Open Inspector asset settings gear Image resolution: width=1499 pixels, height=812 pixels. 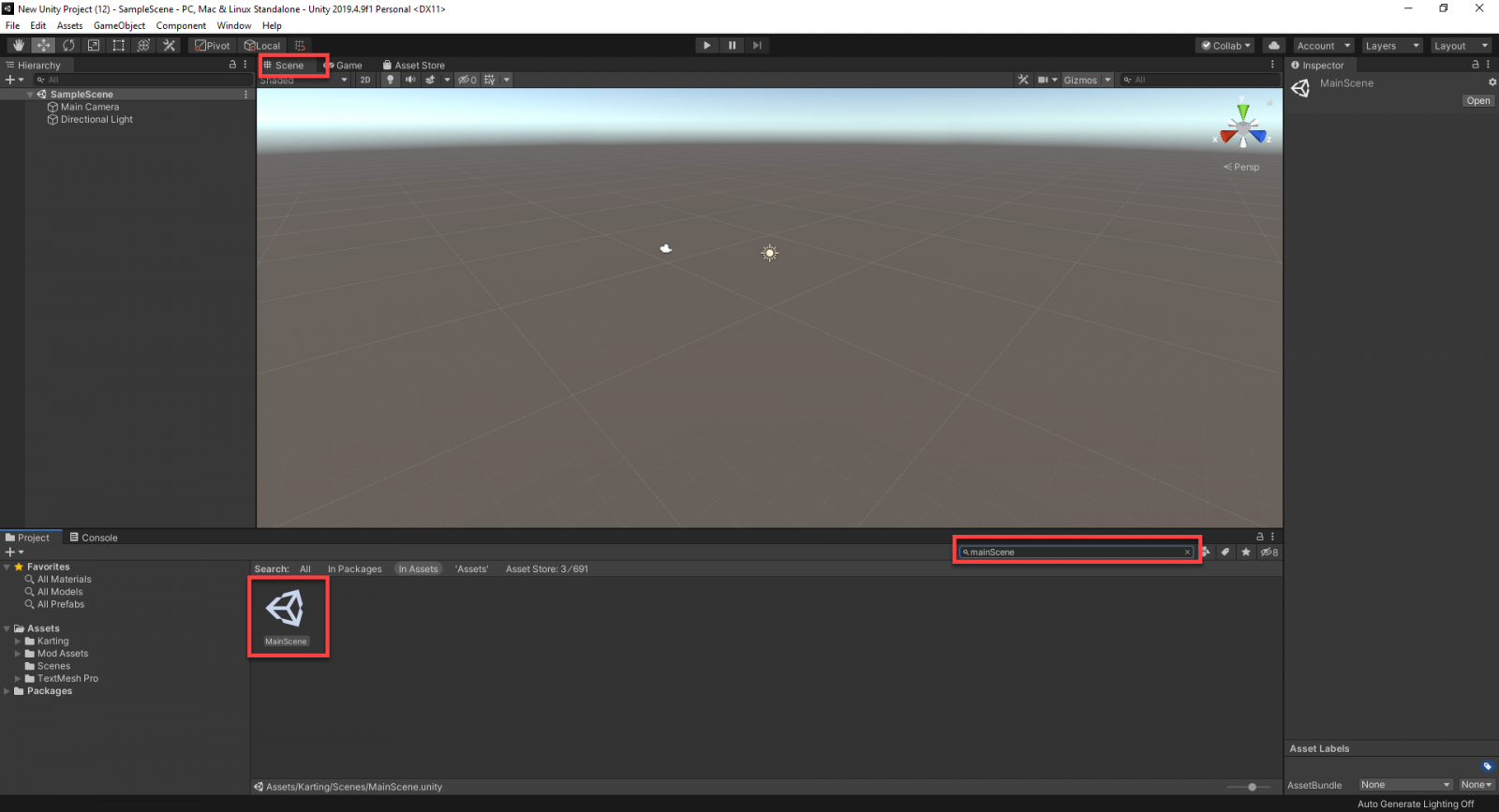[x=1492, y=82]
